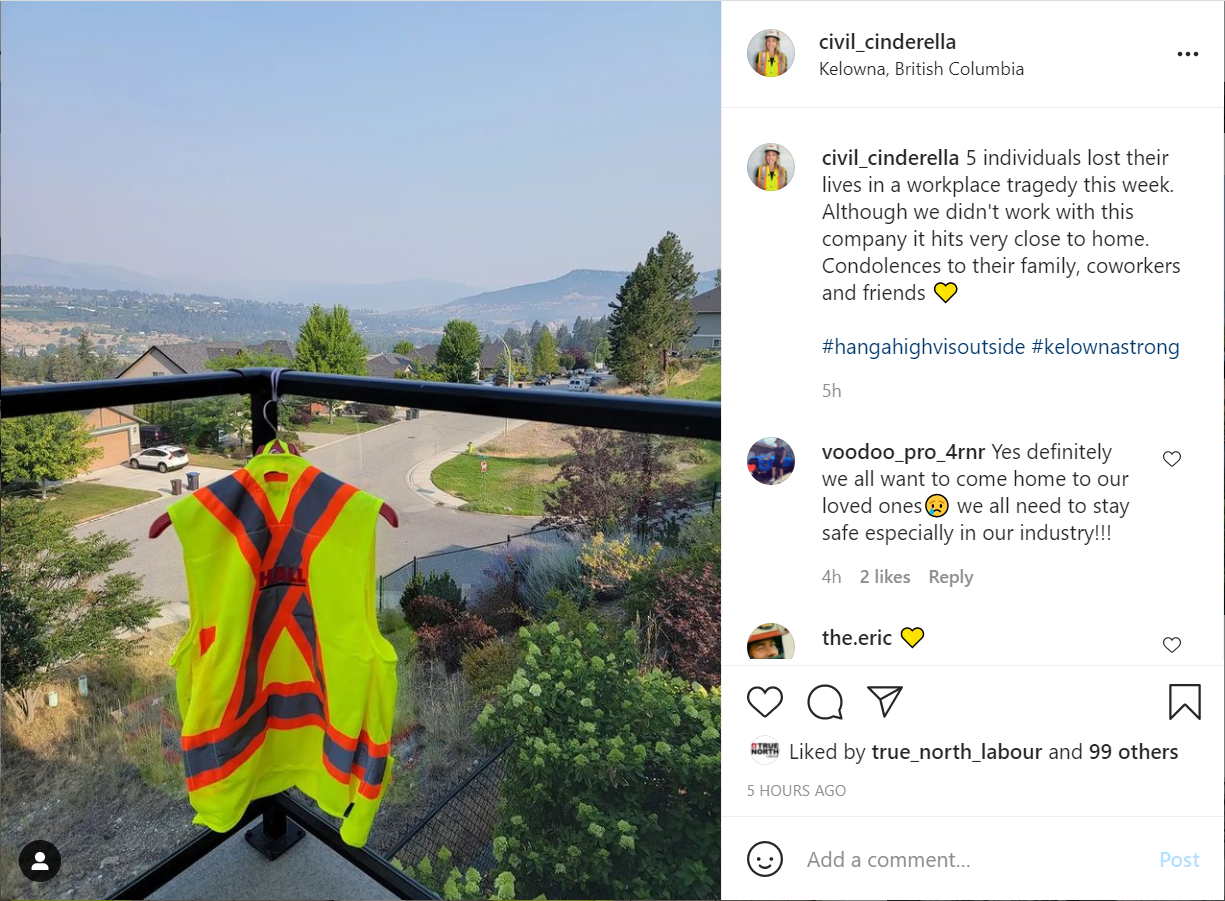
Task: Like the.eric's comment heart
Action: tap(1172, 645)
